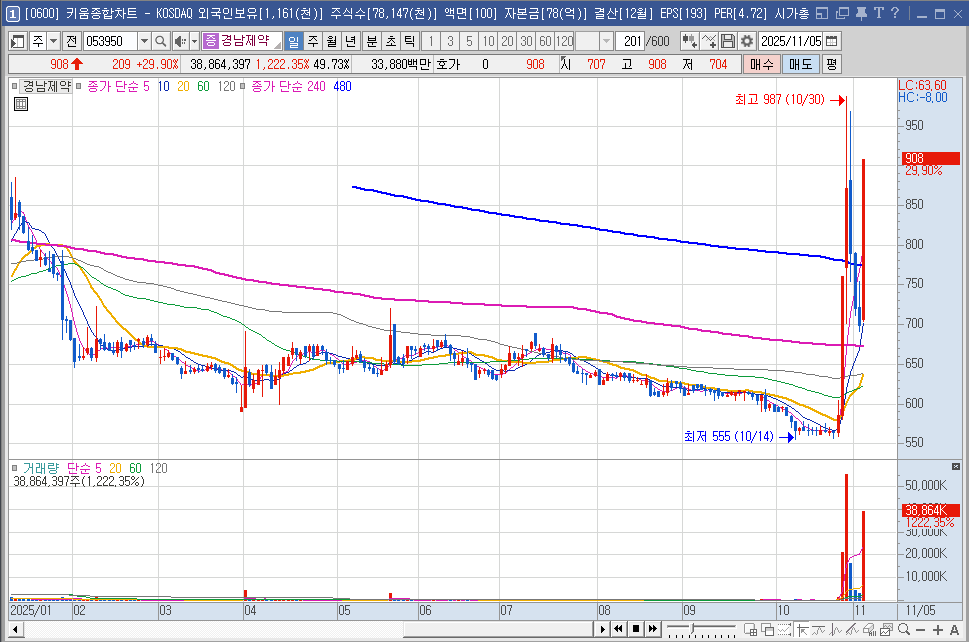This screenshot has height=642, width=969.
Task: Switch to the 월 monthly period
Action: coord(332,41)
